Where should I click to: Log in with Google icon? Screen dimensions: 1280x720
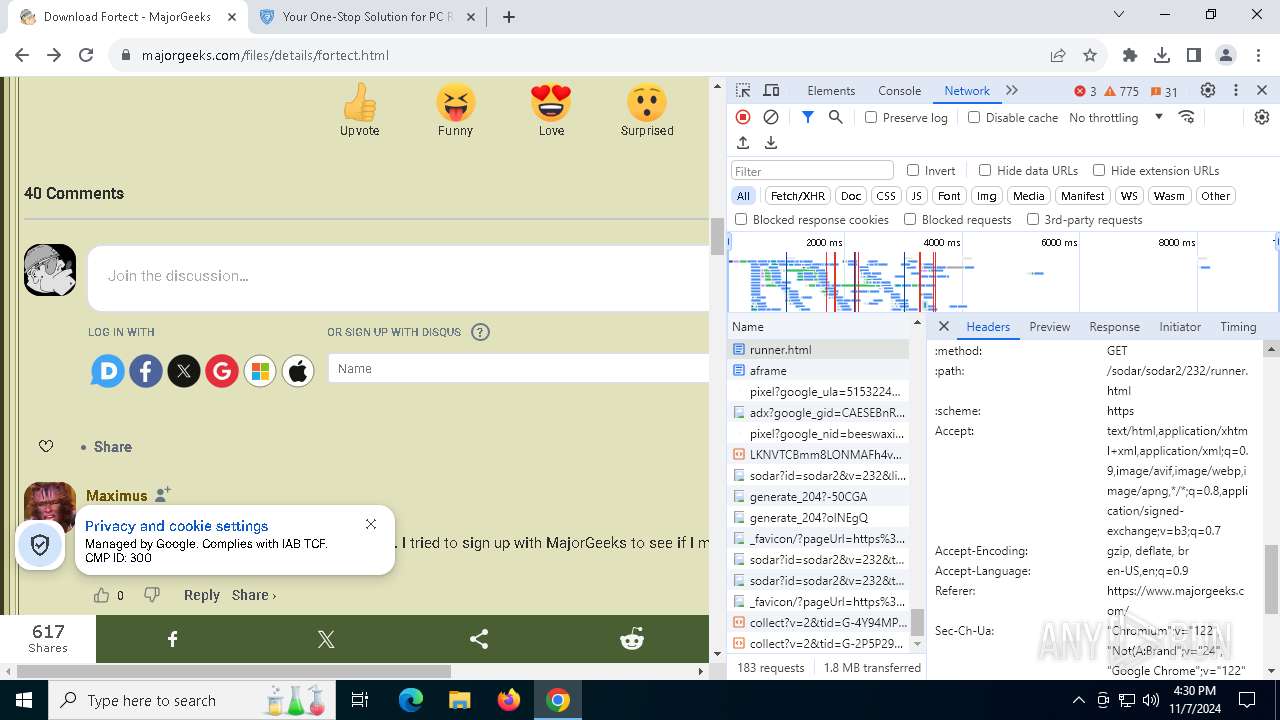coord(222,372)
